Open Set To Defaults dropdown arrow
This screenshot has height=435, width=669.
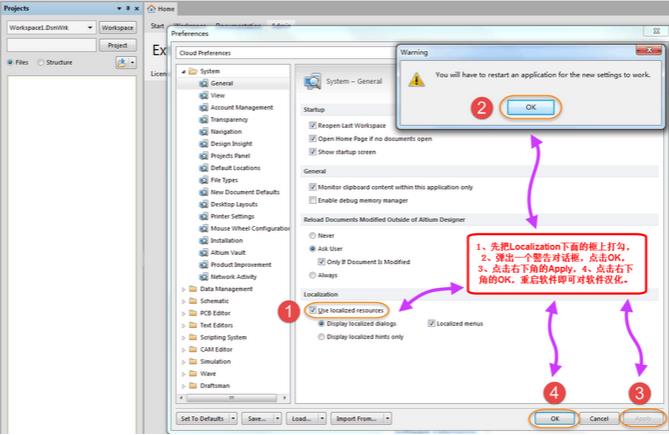[233, 419]
